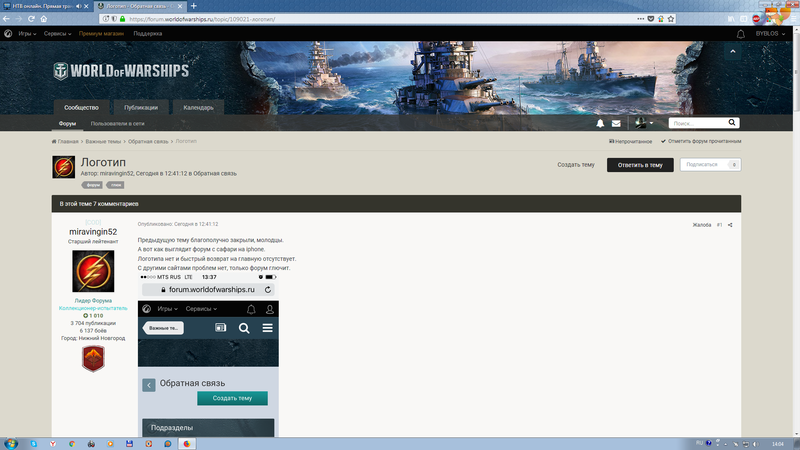Switch to the Календарь tab
The image size is (800, 450).
pos(198,108)
